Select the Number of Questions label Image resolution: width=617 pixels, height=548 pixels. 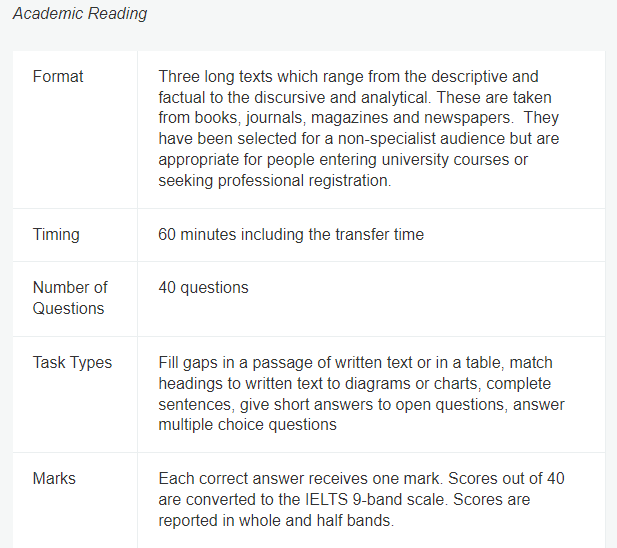pyautogui.click(x=70, y=298)
